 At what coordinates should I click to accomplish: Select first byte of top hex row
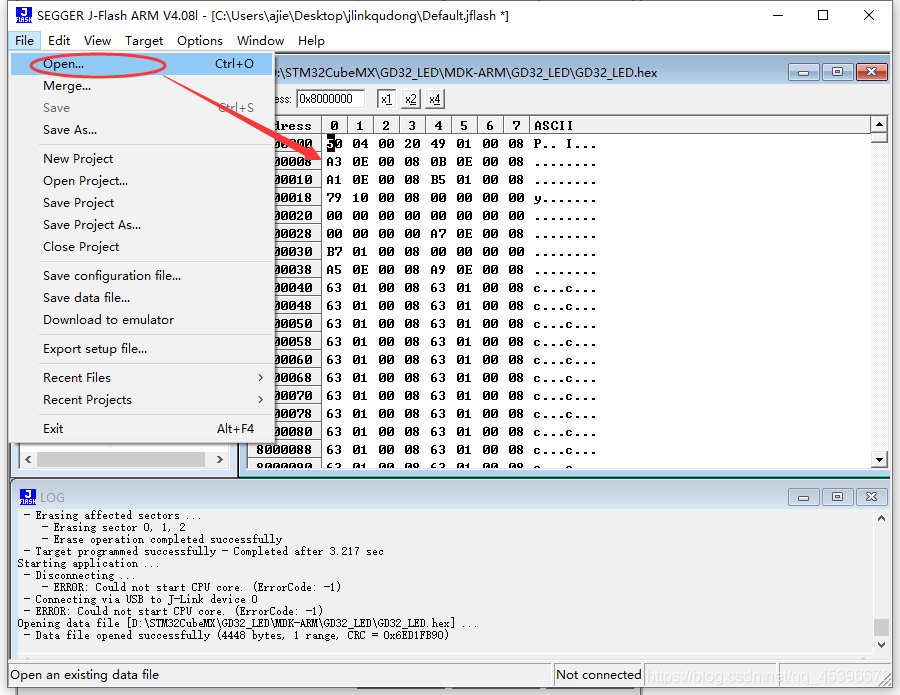click(x=334, y=143)
